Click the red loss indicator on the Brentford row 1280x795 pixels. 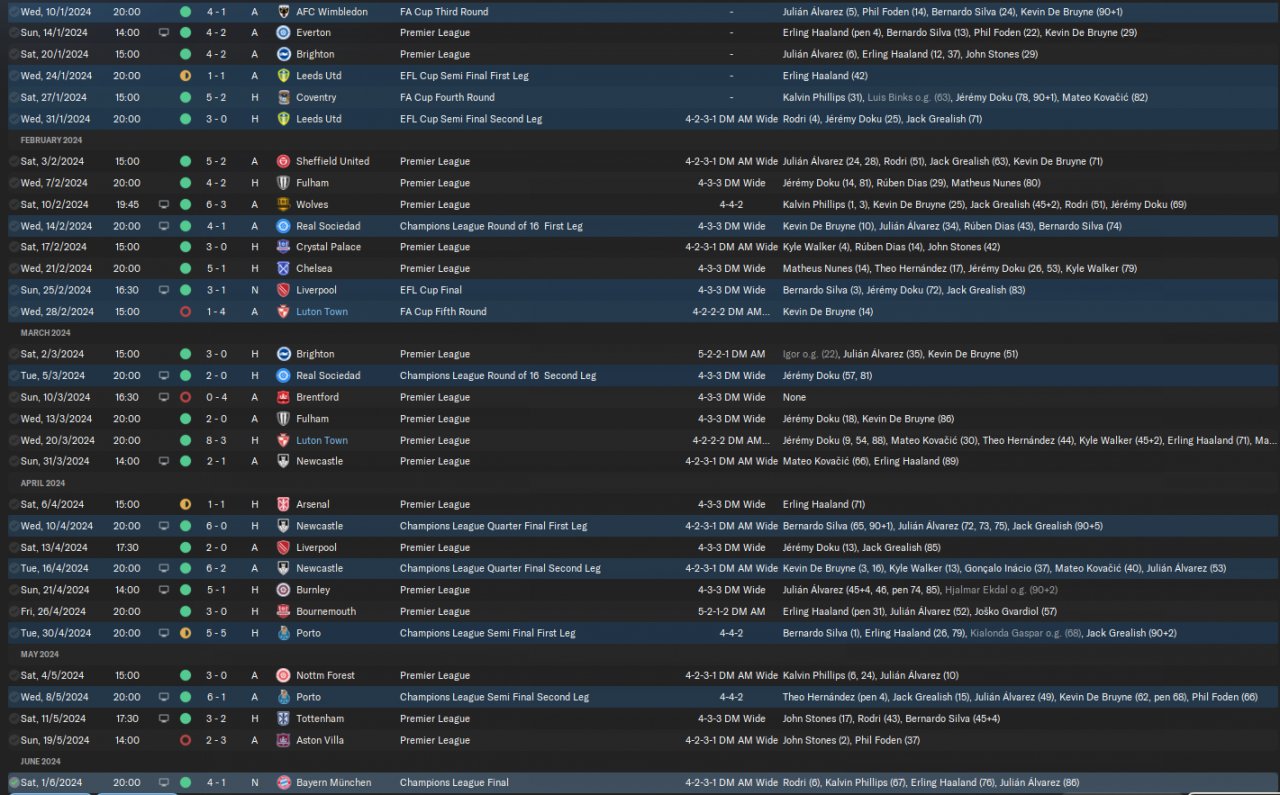tap(185, 398)
